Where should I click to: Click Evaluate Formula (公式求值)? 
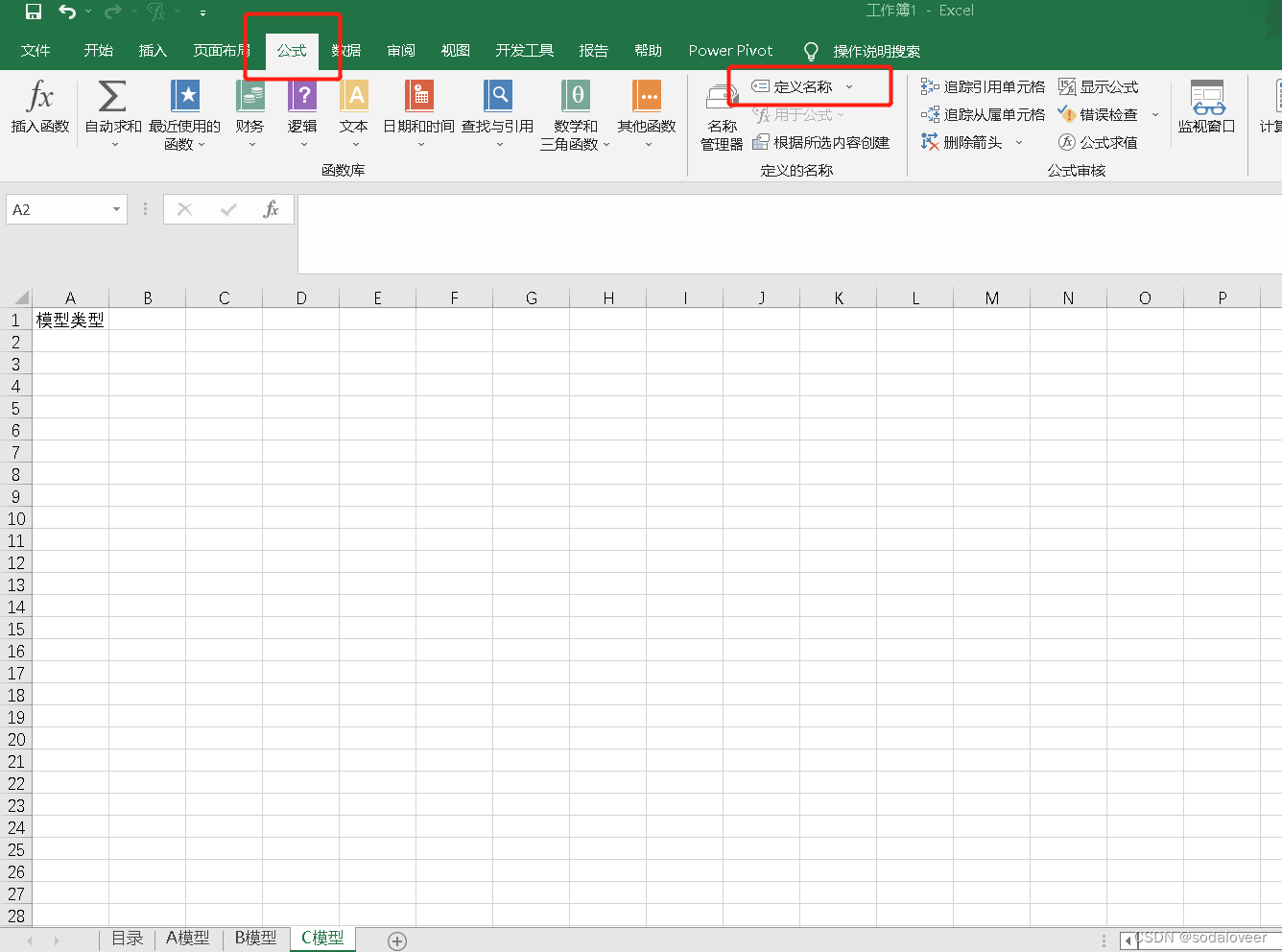[x=1099, y=142]
